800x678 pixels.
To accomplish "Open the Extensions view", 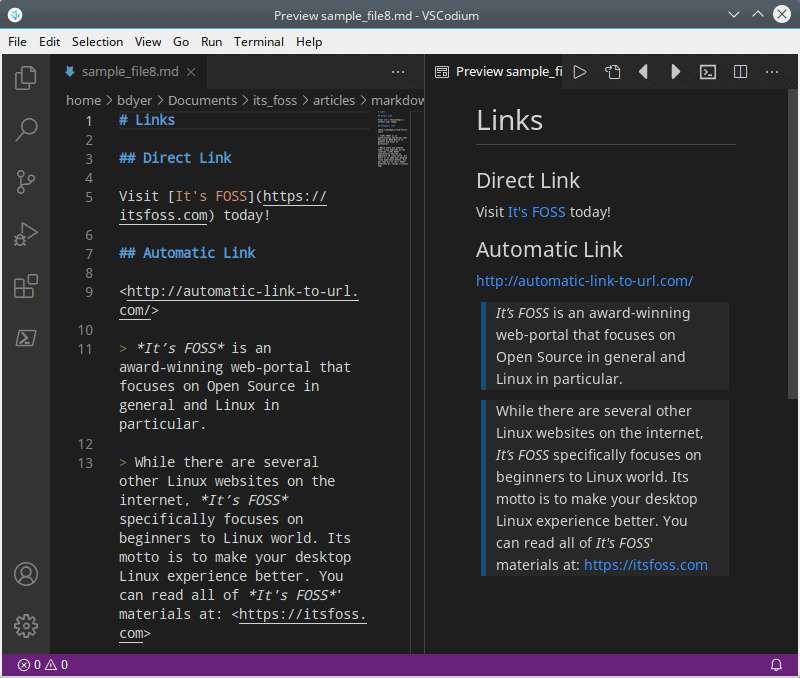I will click(25, 286).
